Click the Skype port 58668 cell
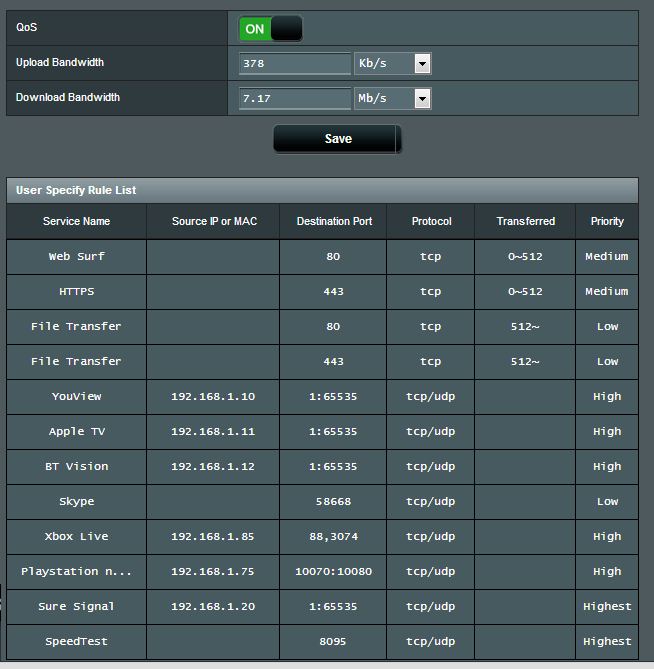The image size is (654, 669). (x=333, y=501)
